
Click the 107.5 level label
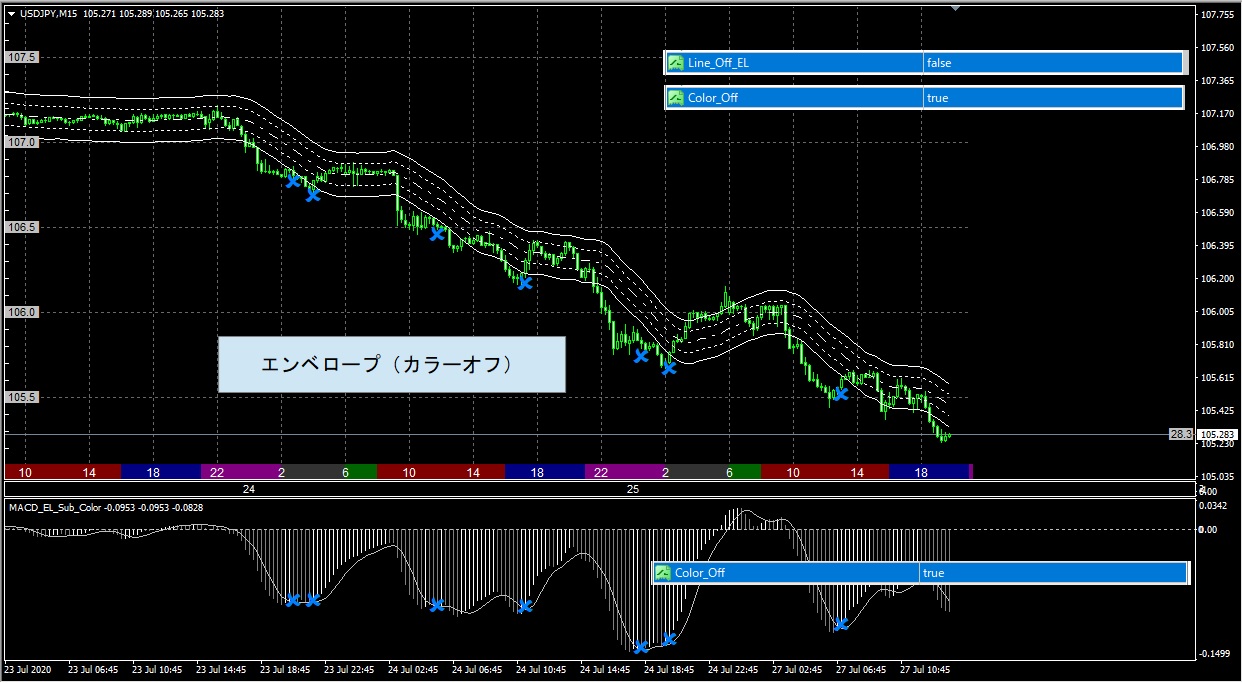coord(22,58)
